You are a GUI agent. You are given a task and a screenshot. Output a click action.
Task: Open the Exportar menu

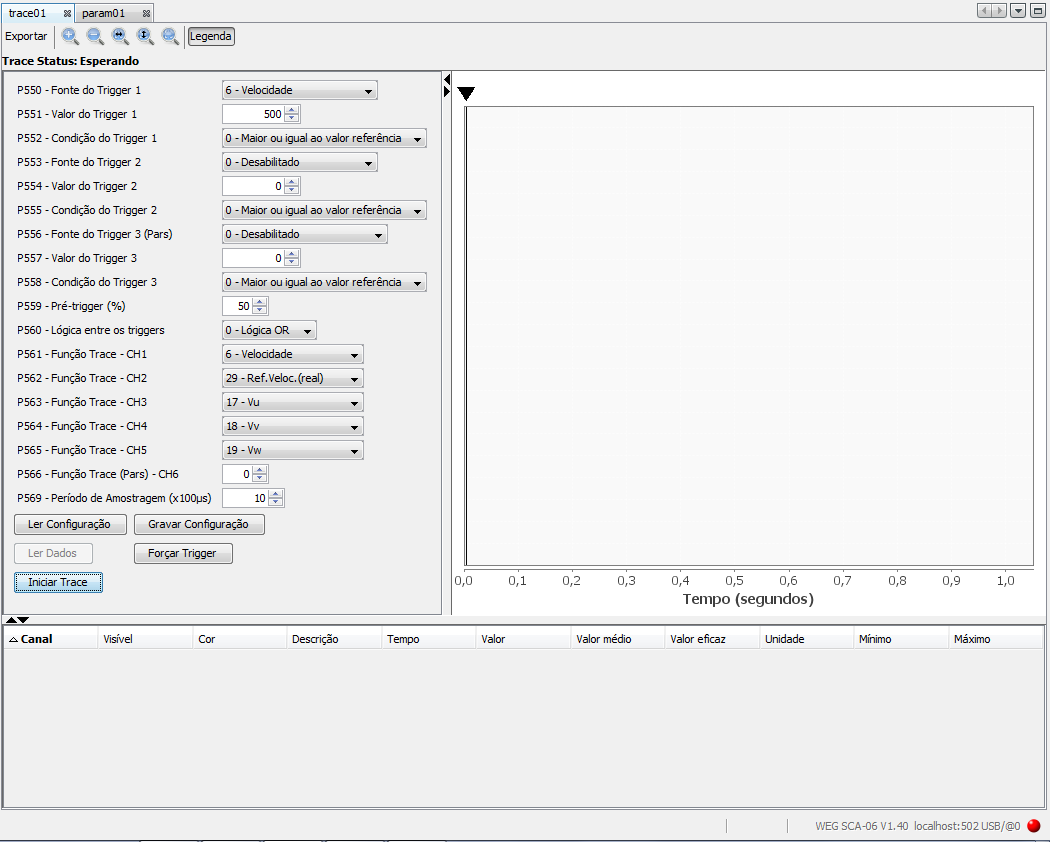(25, 36)
